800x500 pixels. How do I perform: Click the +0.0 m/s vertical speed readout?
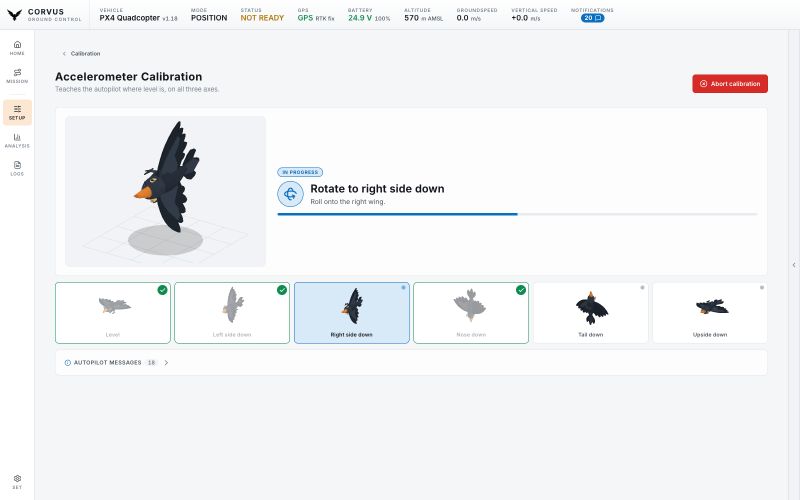pyautogui.click(x=526, y=18)
